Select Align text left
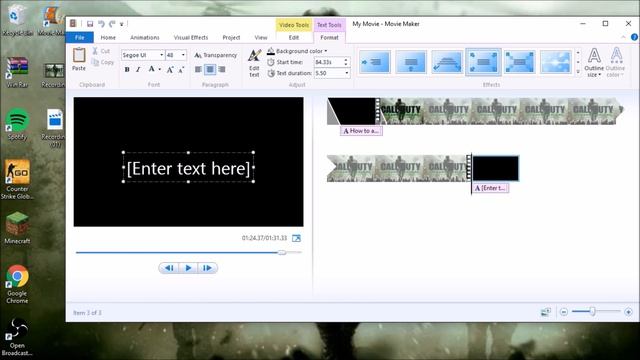640x360 pixels. (198, 69)
